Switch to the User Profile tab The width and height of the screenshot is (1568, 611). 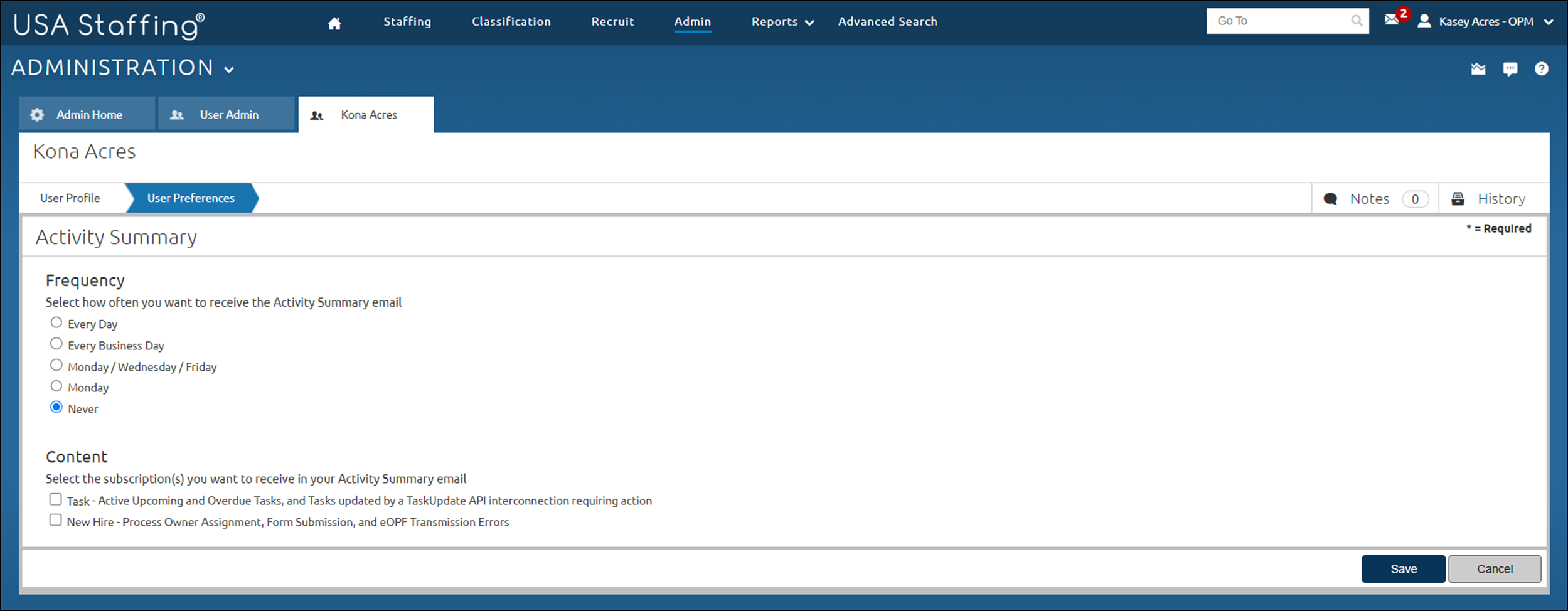pyautogui.click(x=70, y=198)
